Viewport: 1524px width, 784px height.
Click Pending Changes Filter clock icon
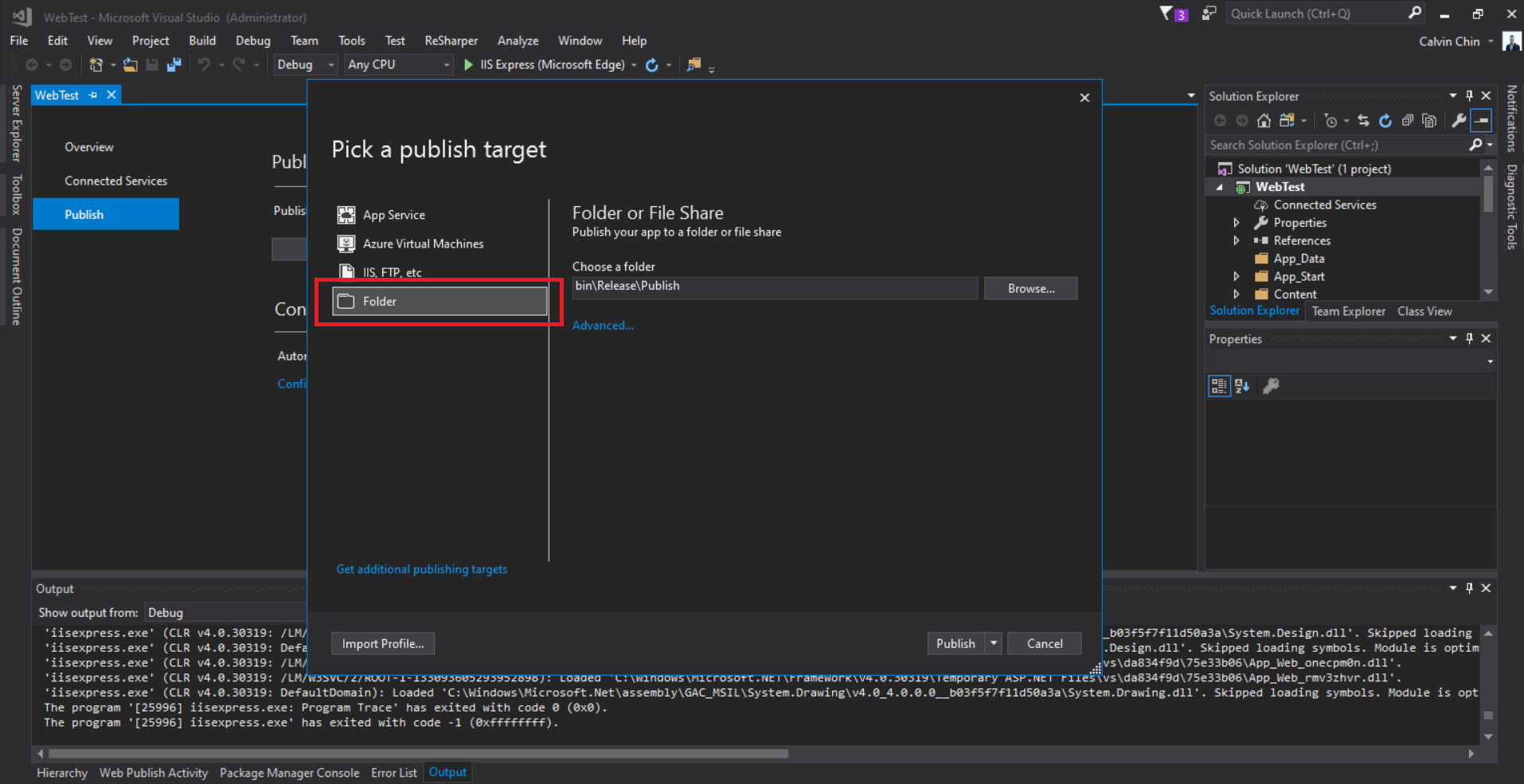[1331, 120]
